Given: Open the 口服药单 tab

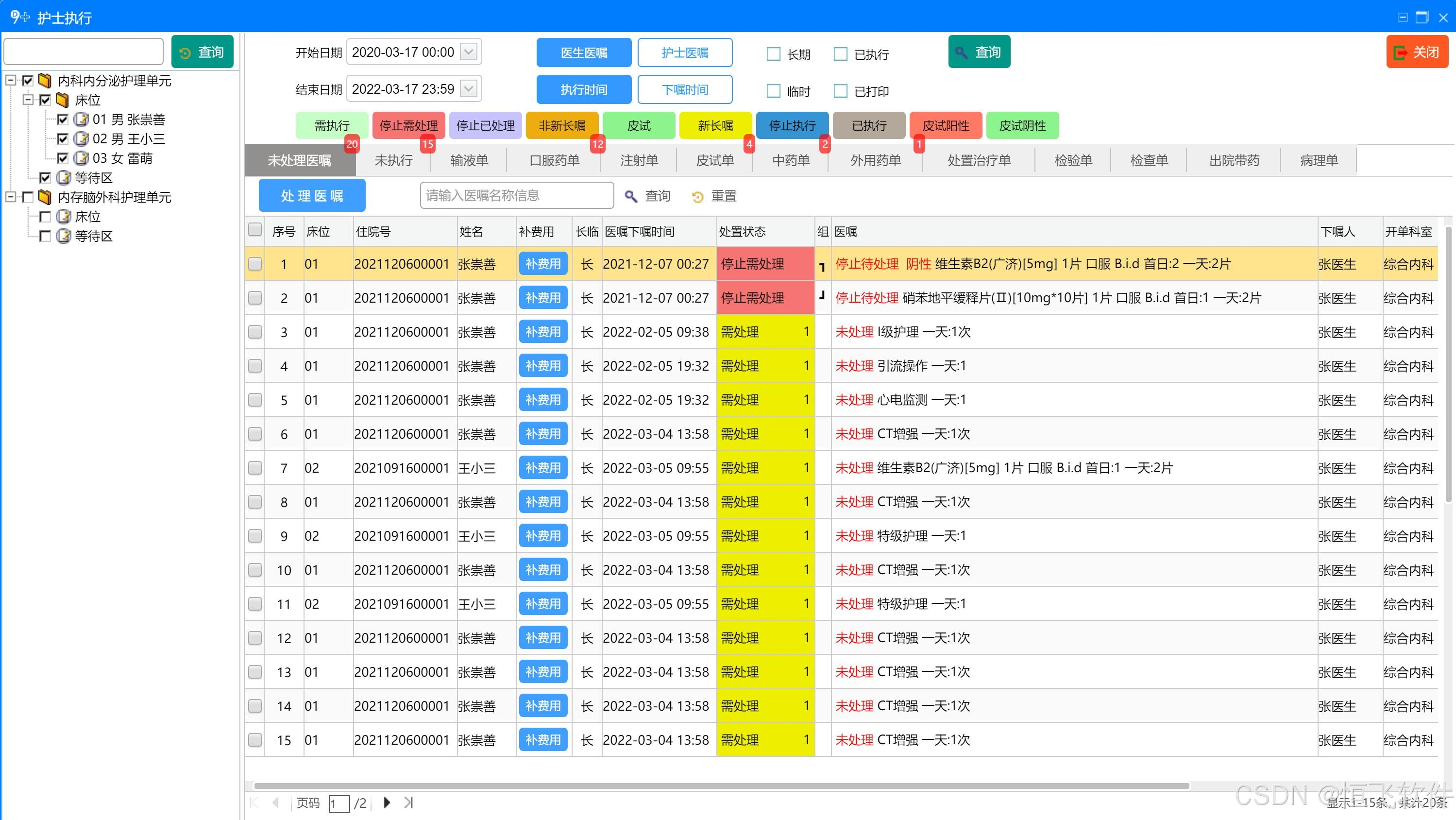Looking at the screenshot, I should click(x=554, y=161).
